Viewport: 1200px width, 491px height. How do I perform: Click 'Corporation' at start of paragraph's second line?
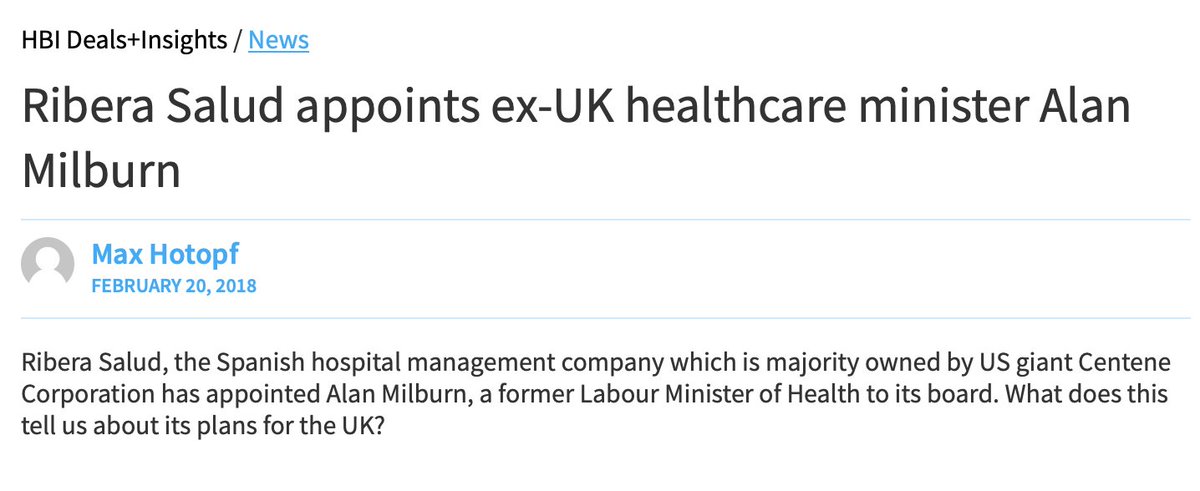pyautogui.click(x=72, y=391)
